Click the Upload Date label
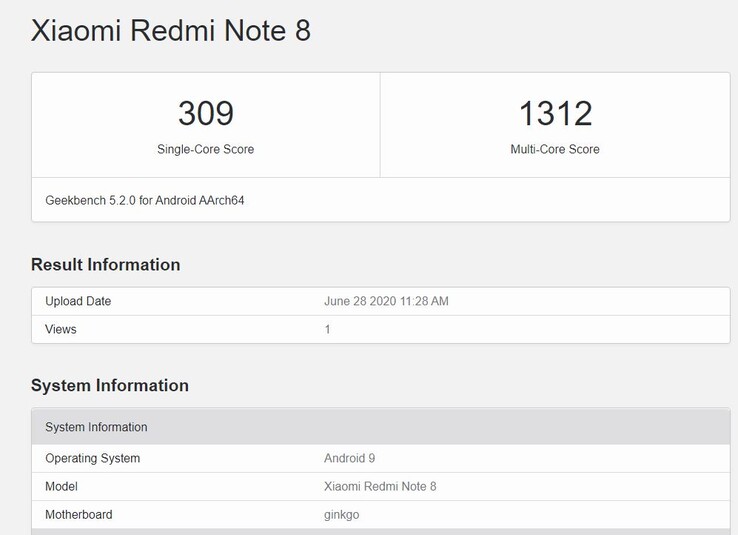This screenshot has width=738, height=535. point(78,301)
